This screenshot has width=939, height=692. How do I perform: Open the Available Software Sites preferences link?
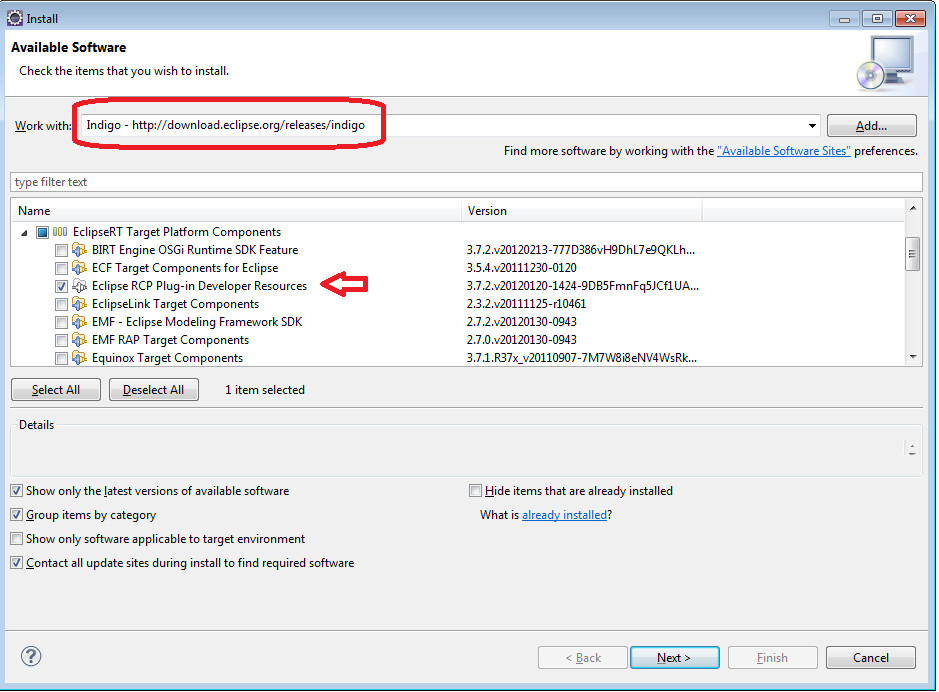[x=783, y=151]
